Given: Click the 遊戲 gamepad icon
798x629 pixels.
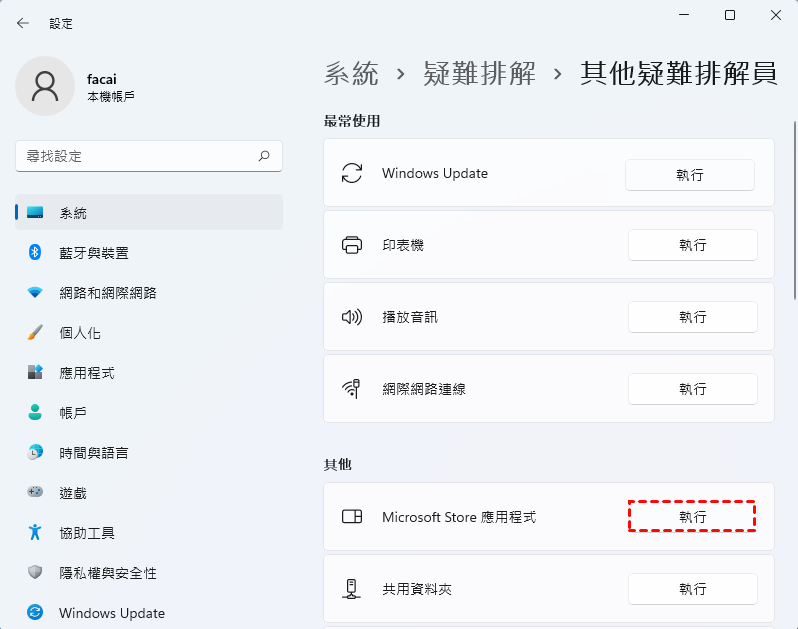Looking at the screenshot, I should (35, 492).
